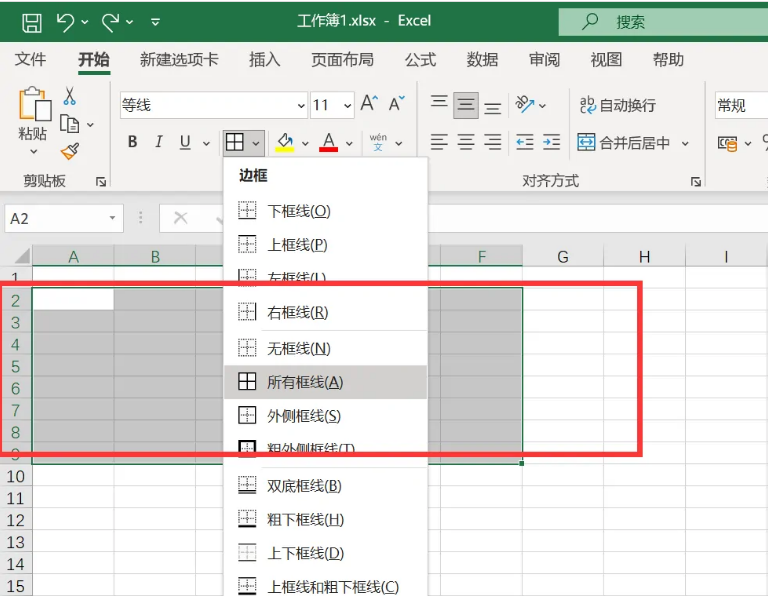Viewport: 768px width, 596px height.
Task: Click the increase font size icon
Action: click(369, 104)
